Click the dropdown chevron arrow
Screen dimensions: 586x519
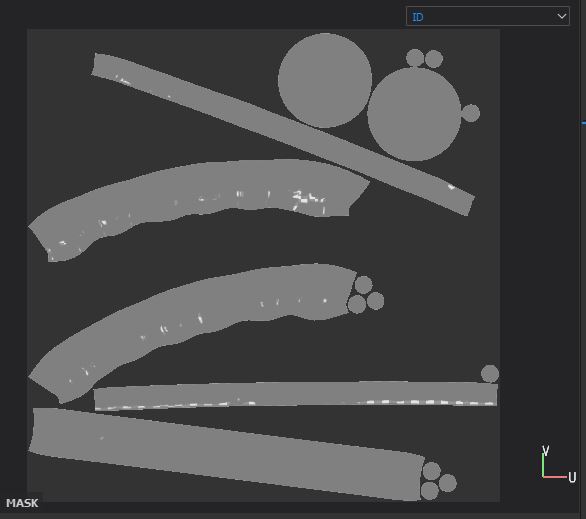(x=561, y=16)
